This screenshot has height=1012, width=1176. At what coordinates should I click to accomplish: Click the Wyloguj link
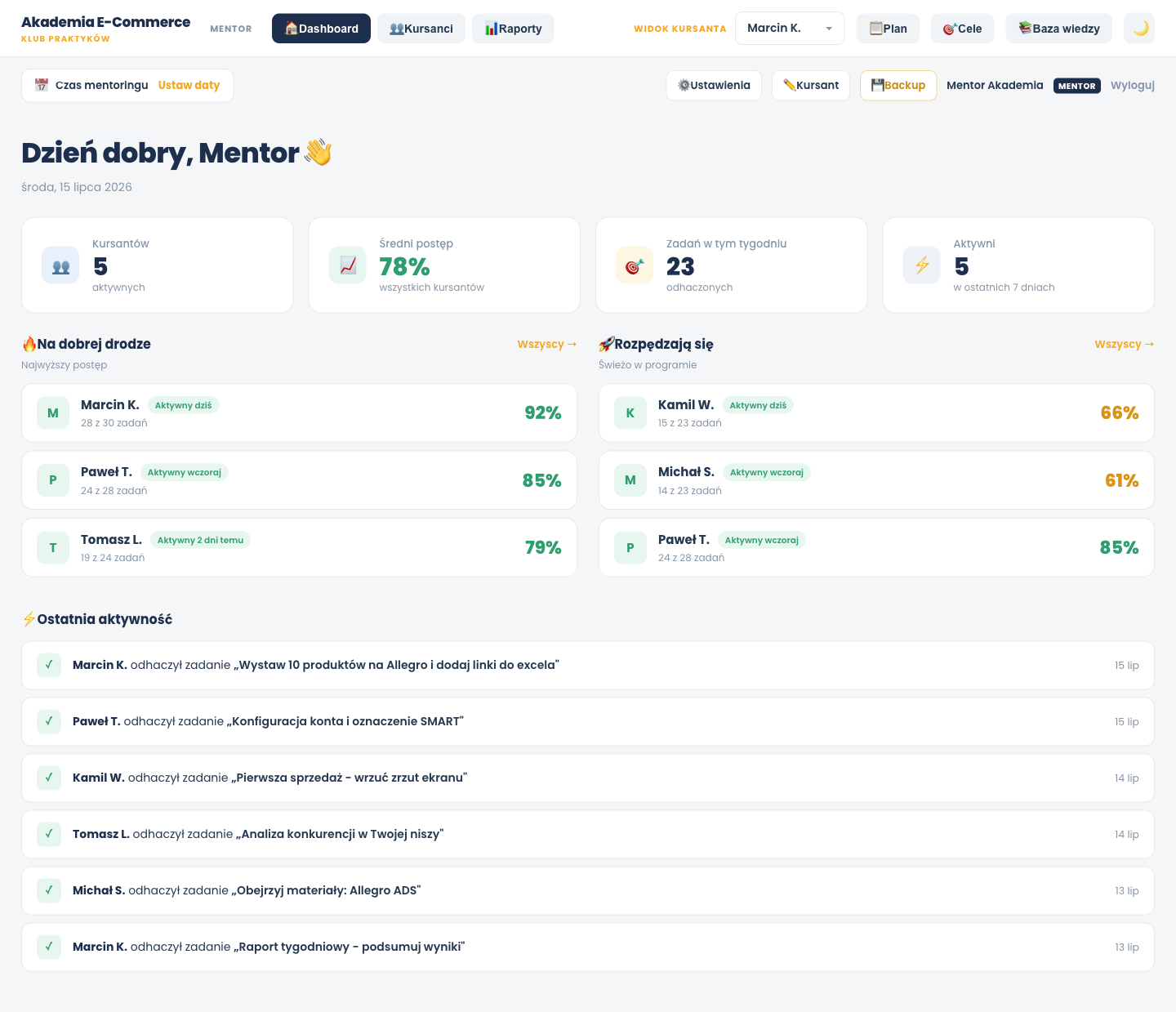click(1133, 85)
